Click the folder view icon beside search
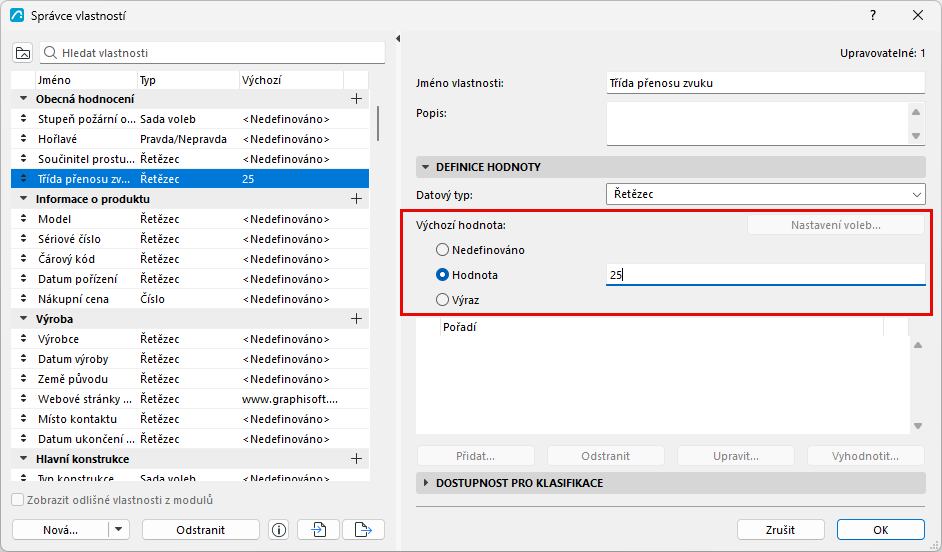Image resolution: width=942 pixels, height=552 pixels. point(23,53)
